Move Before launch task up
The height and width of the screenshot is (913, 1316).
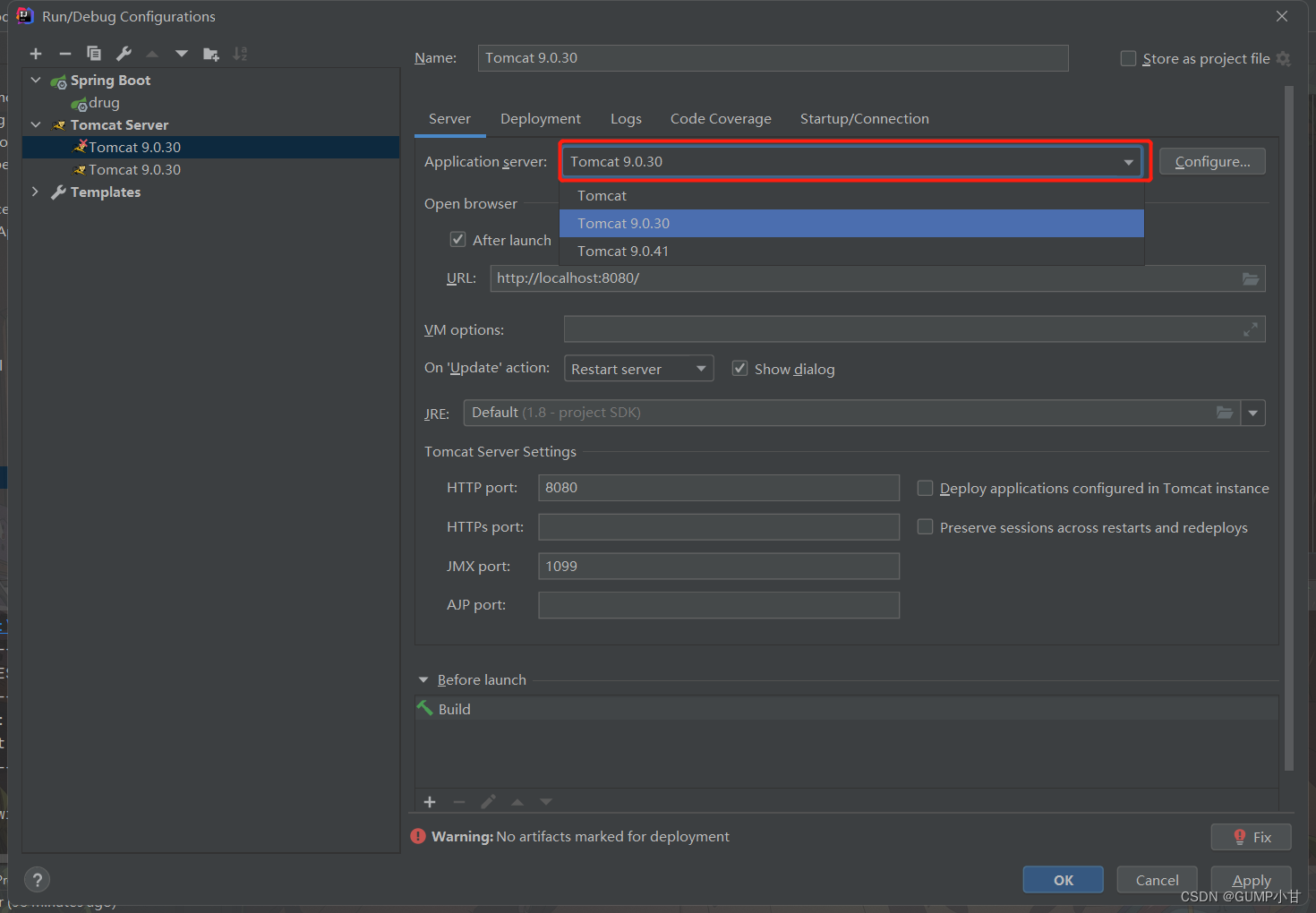pos(517,802)
